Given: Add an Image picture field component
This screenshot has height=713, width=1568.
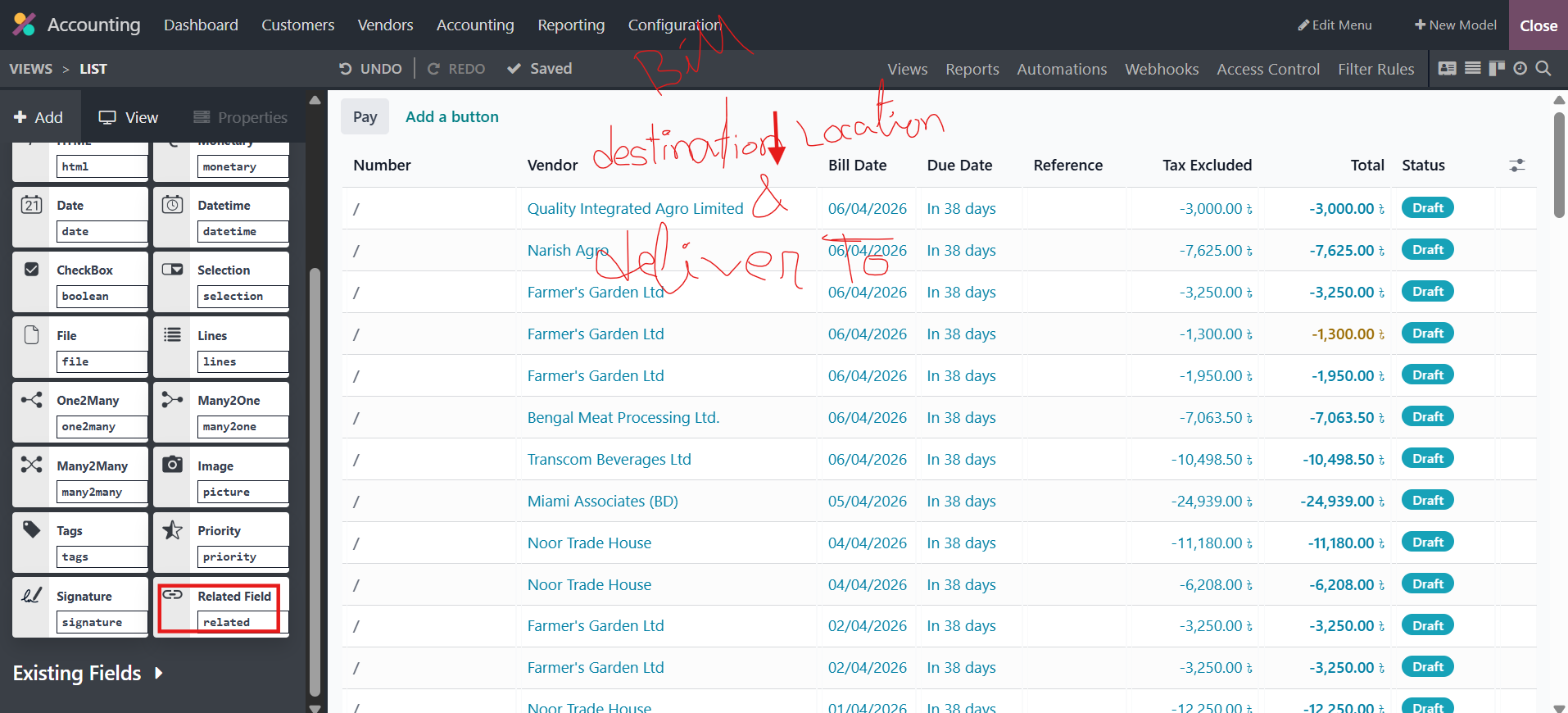Looking at the screenshot, I should tap(221, 478).
